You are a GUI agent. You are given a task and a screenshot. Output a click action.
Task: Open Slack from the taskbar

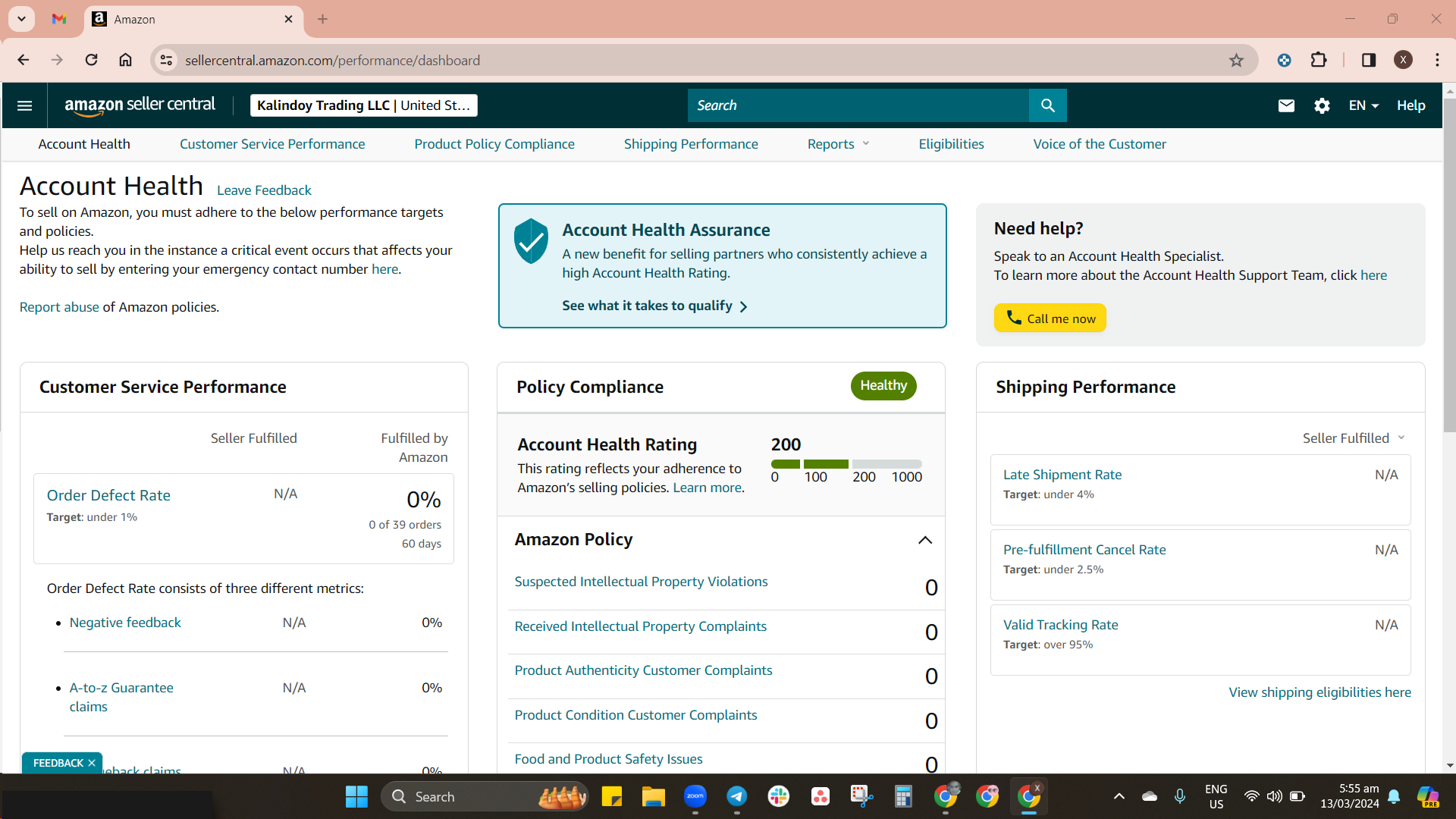[778, 796]
